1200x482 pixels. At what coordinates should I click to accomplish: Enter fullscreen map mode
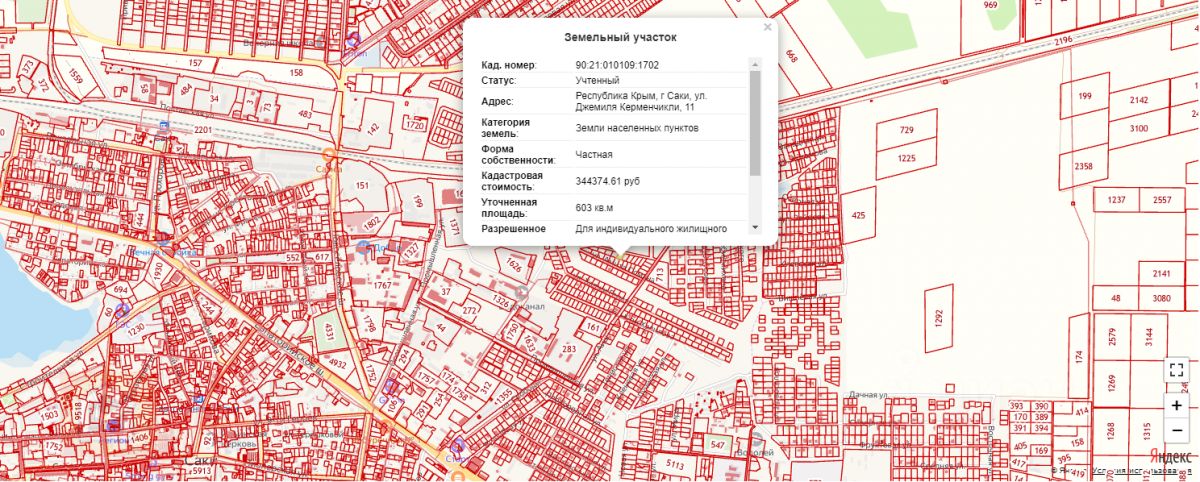[1177, 369]
